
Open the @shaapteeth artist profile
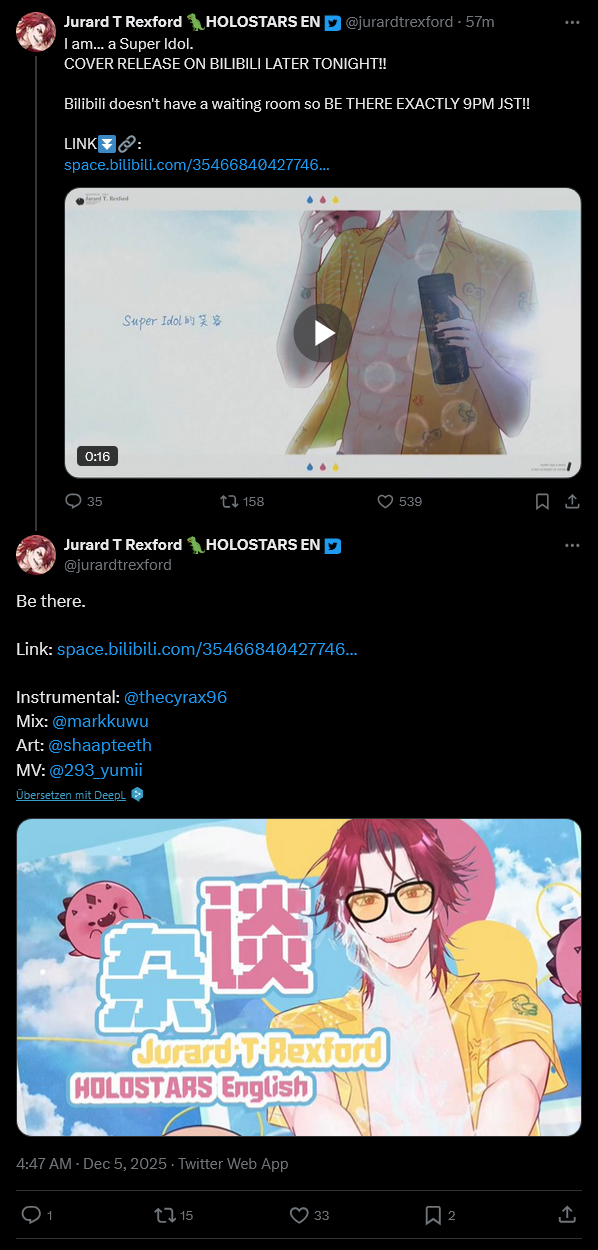(x=100, y=745)
